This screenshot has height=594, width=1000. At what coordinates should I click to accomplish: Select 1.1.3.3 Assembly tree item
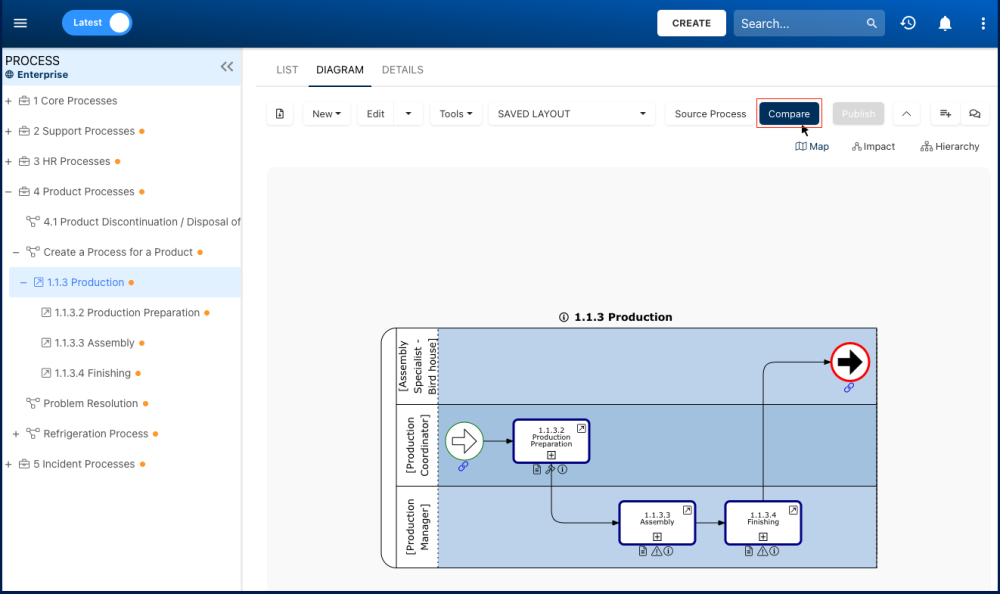click(94, 343)
